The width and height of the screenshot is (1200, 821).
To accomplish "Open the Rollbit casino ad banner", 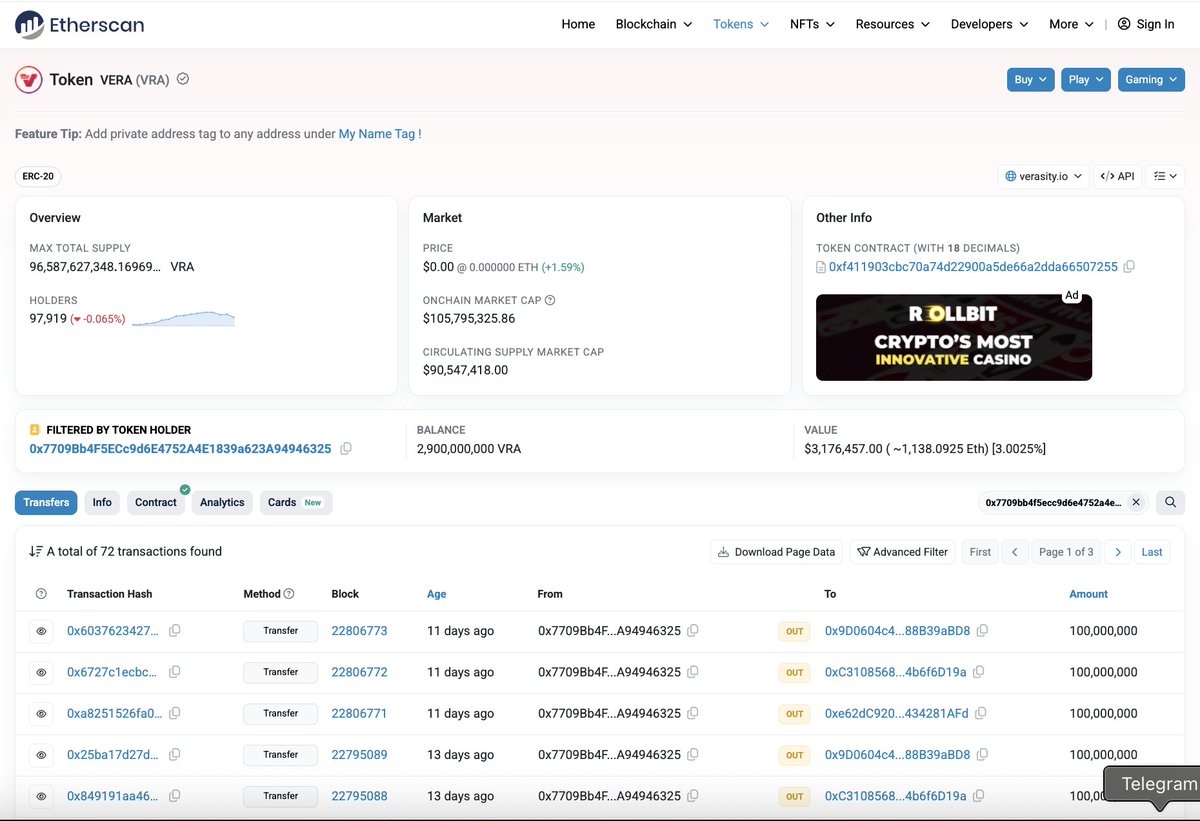I will click(954, 337).
